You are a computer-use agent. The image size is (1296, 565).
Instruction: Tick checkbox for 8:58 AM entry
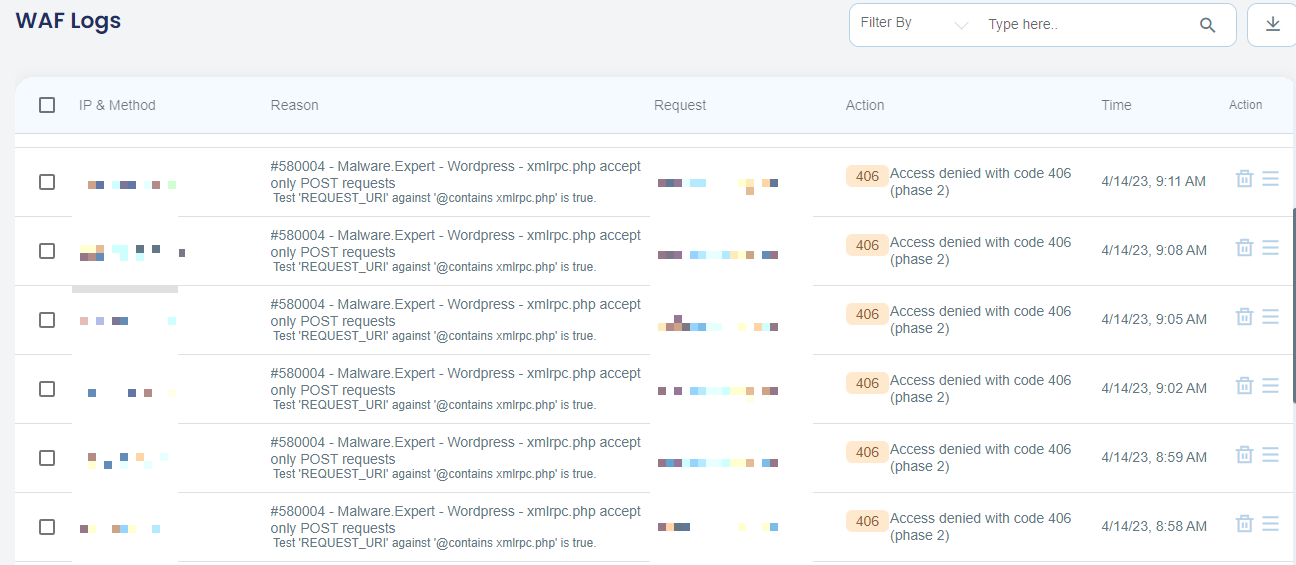click(47, 527)
